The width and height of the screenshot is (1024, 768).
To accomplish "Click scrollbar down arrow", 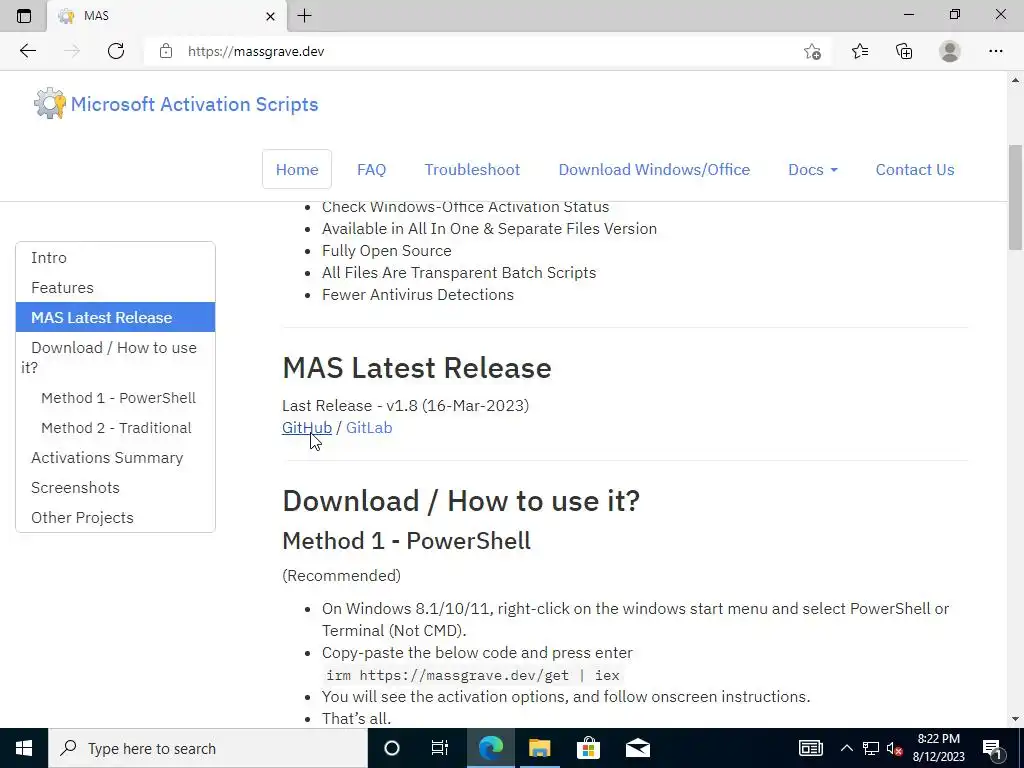I will tap(1015, 719).
